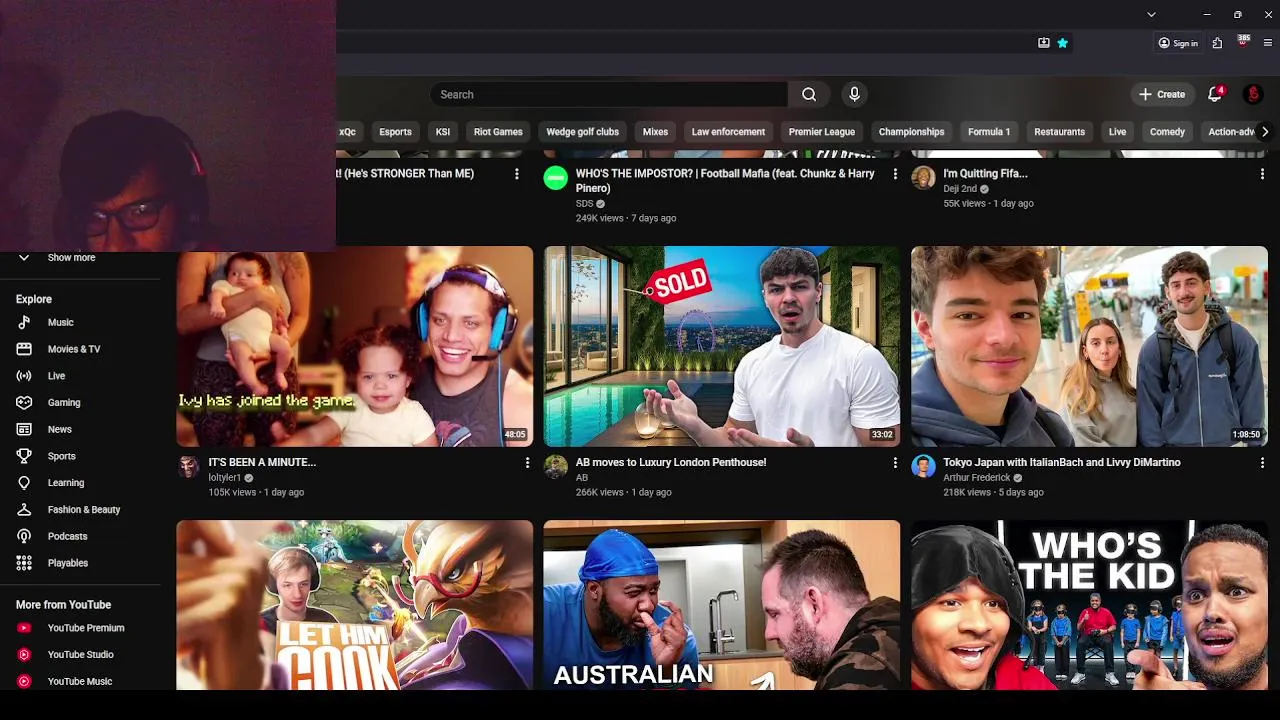Select the Wedge golf clubs chip

point(582,132)
